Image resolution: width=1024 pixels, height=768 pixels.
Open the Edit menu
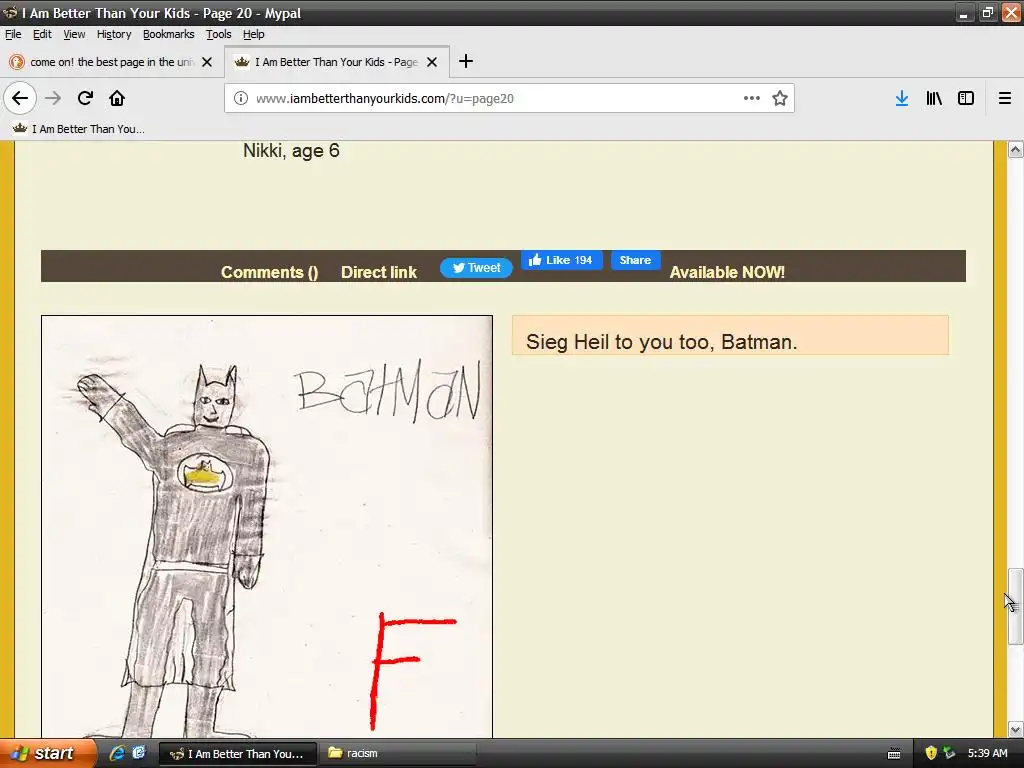[x=42, y=34]
